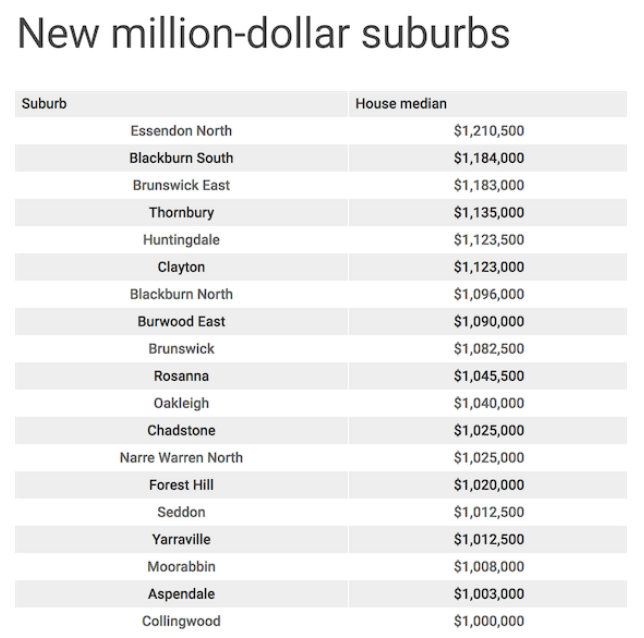644x638 pixels.
Task: Select the Essendon North suburb cell
Action: click(181, 131)
